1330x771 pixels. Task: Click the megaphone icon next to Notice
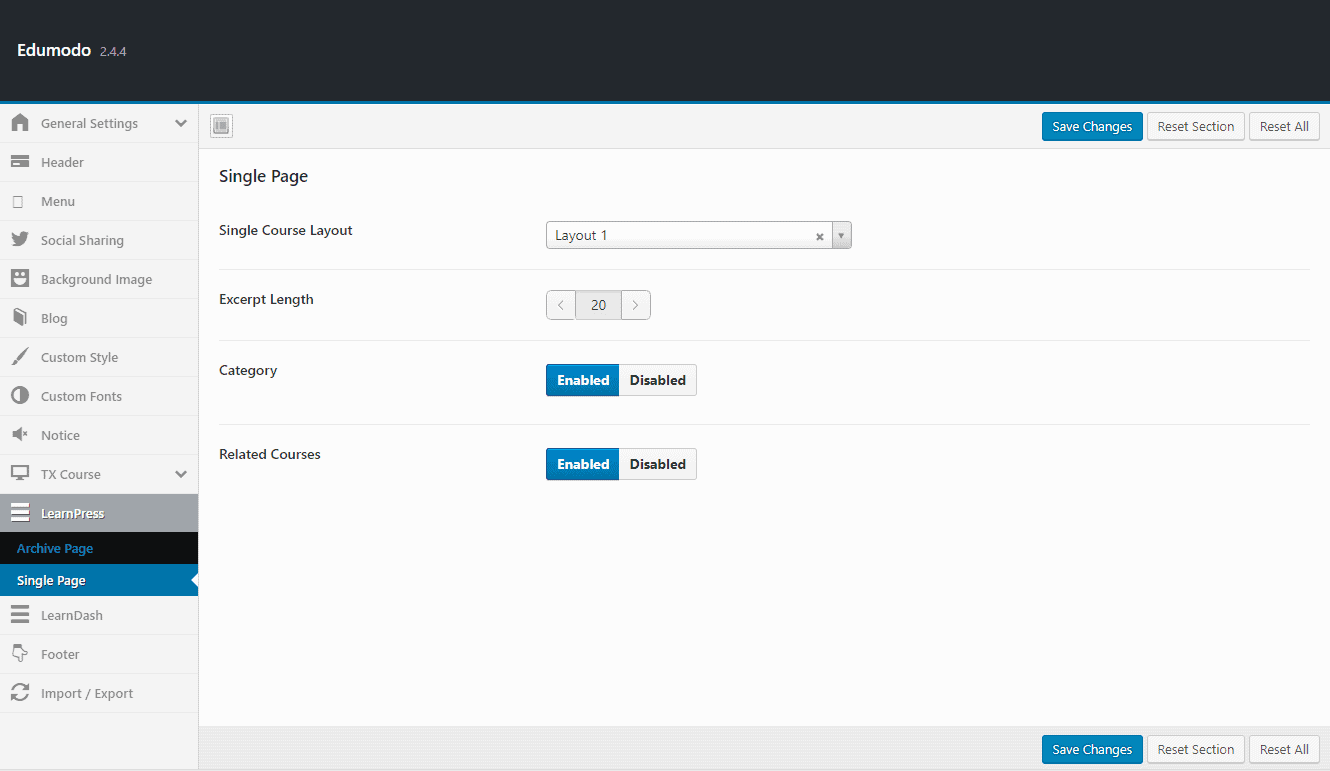point(20,435)
